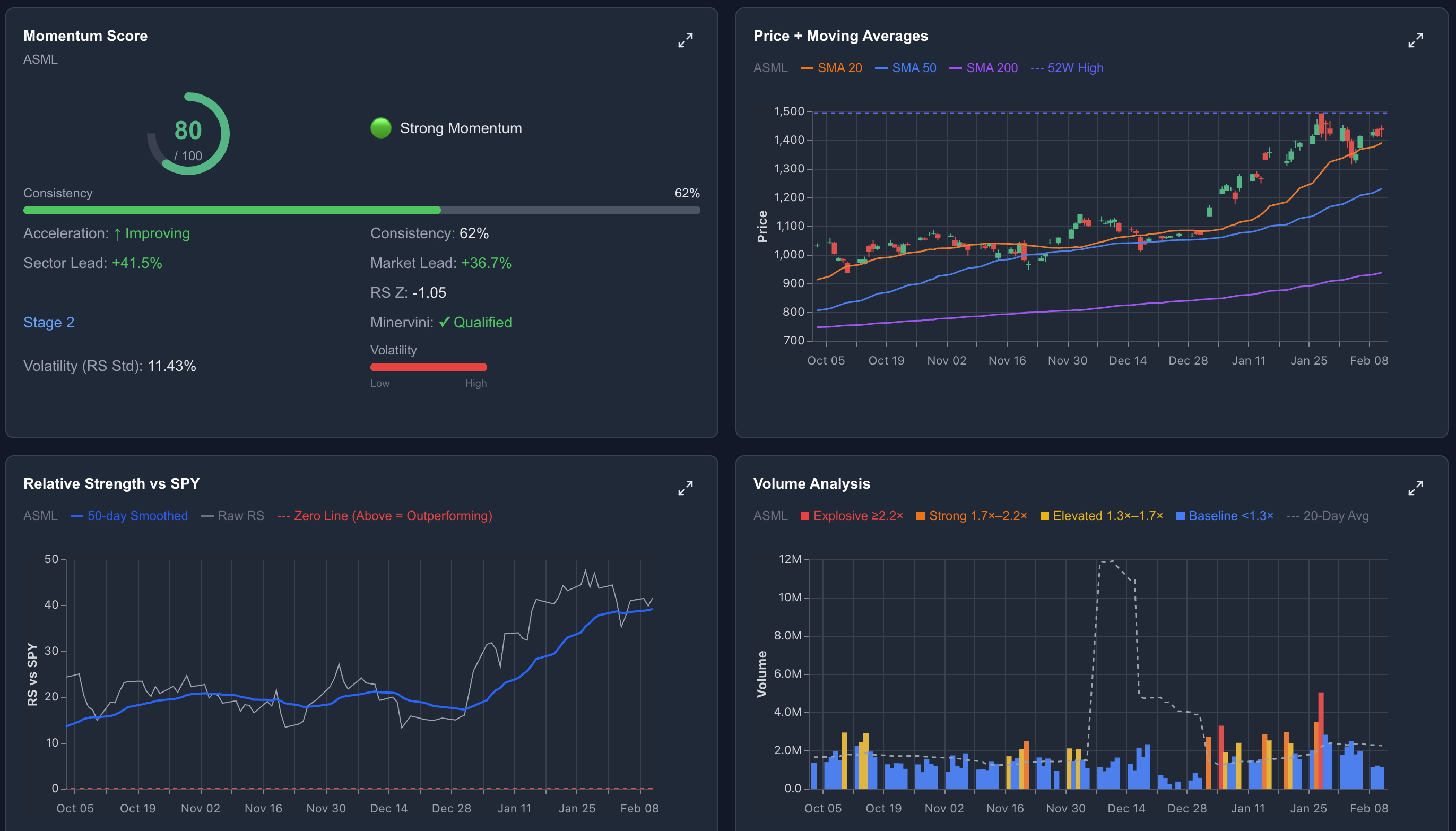Expand the Volume Analysis panel
Screen dimensions: 1456x831
(1416, 488)
